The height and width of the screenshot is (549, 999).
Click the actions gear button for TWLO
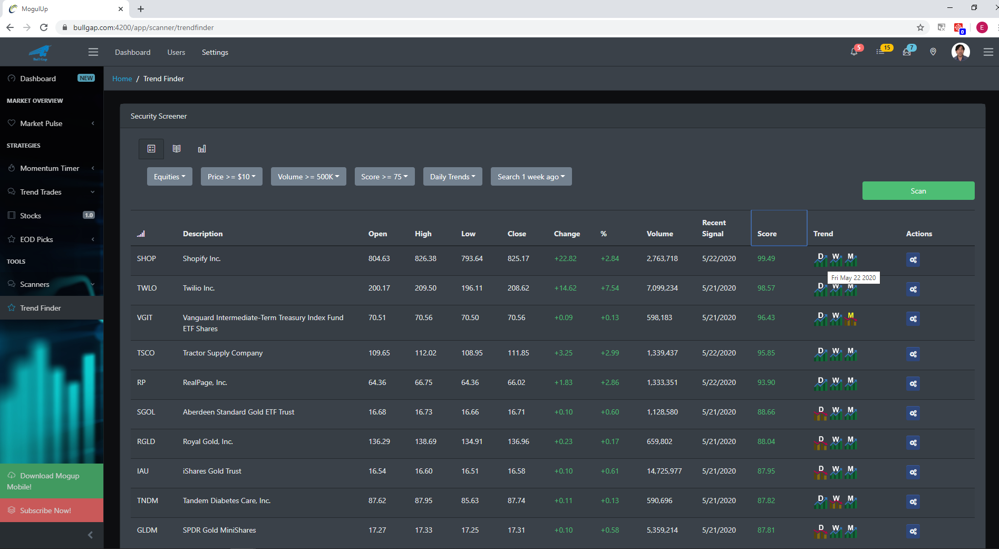[x=913, y=289]
